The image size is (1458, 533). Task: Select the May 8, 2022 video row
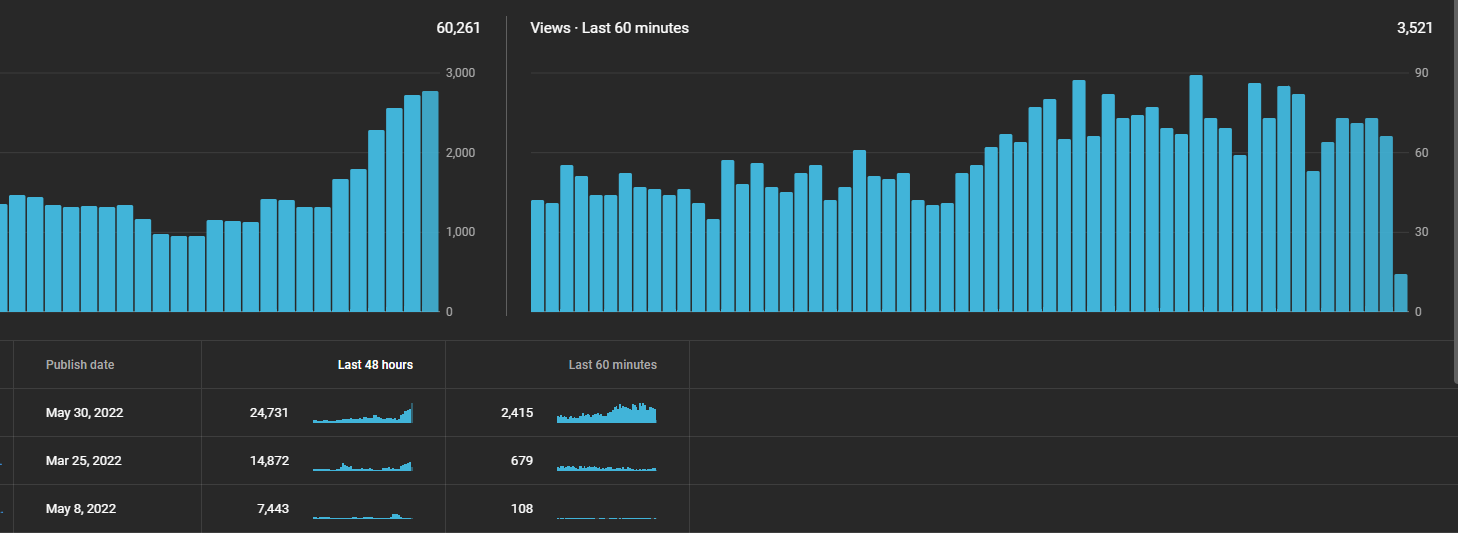point(729,509)
